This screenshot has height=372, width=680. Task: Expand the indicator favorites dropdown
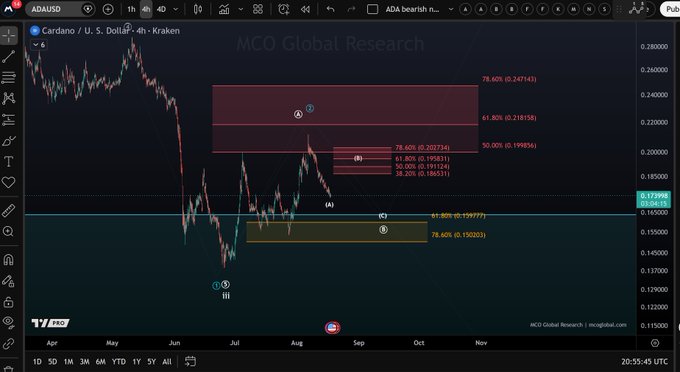(x=241, y=9)
